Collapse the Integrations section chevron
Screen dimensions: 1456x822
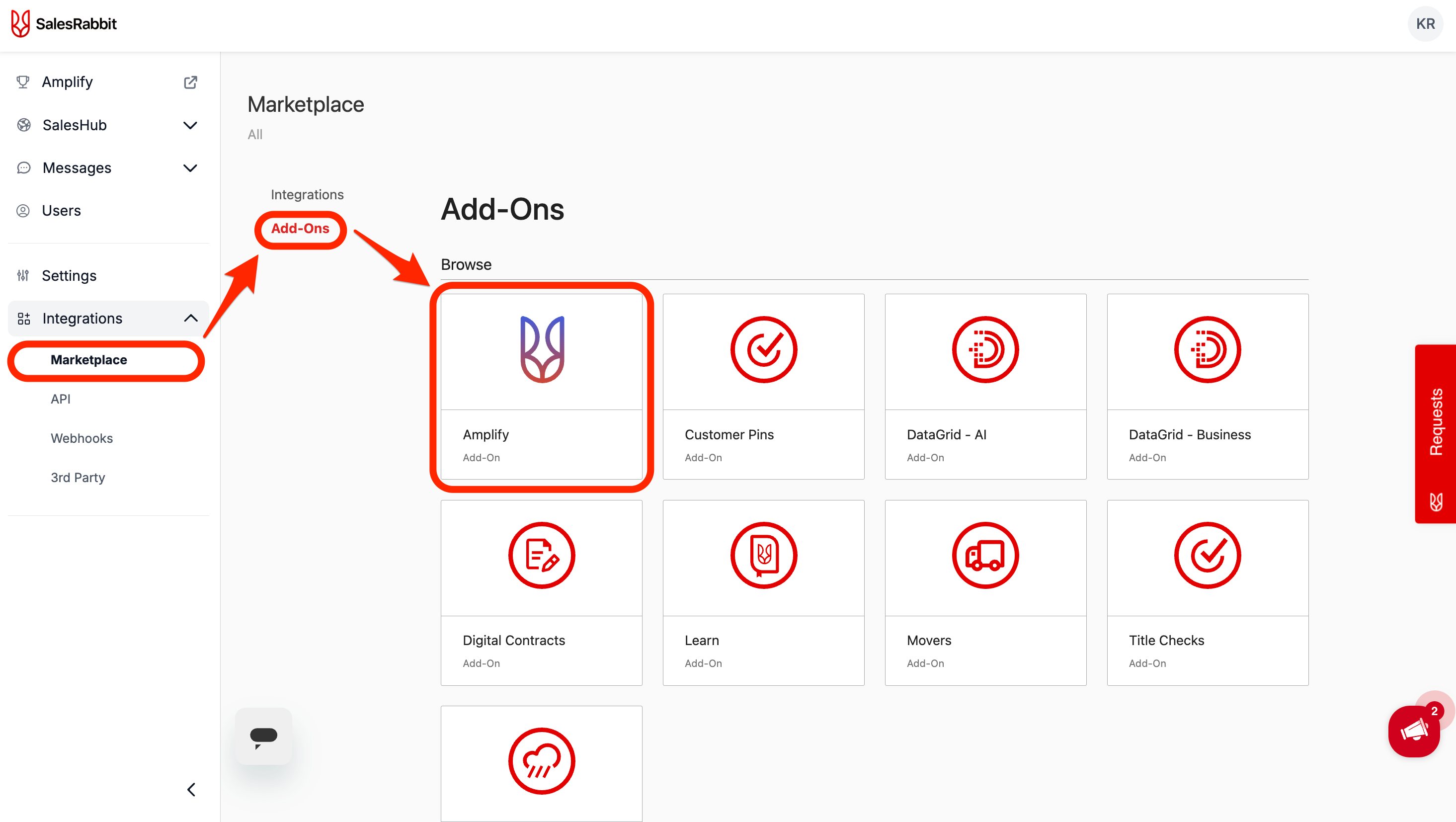coord(190,318)
